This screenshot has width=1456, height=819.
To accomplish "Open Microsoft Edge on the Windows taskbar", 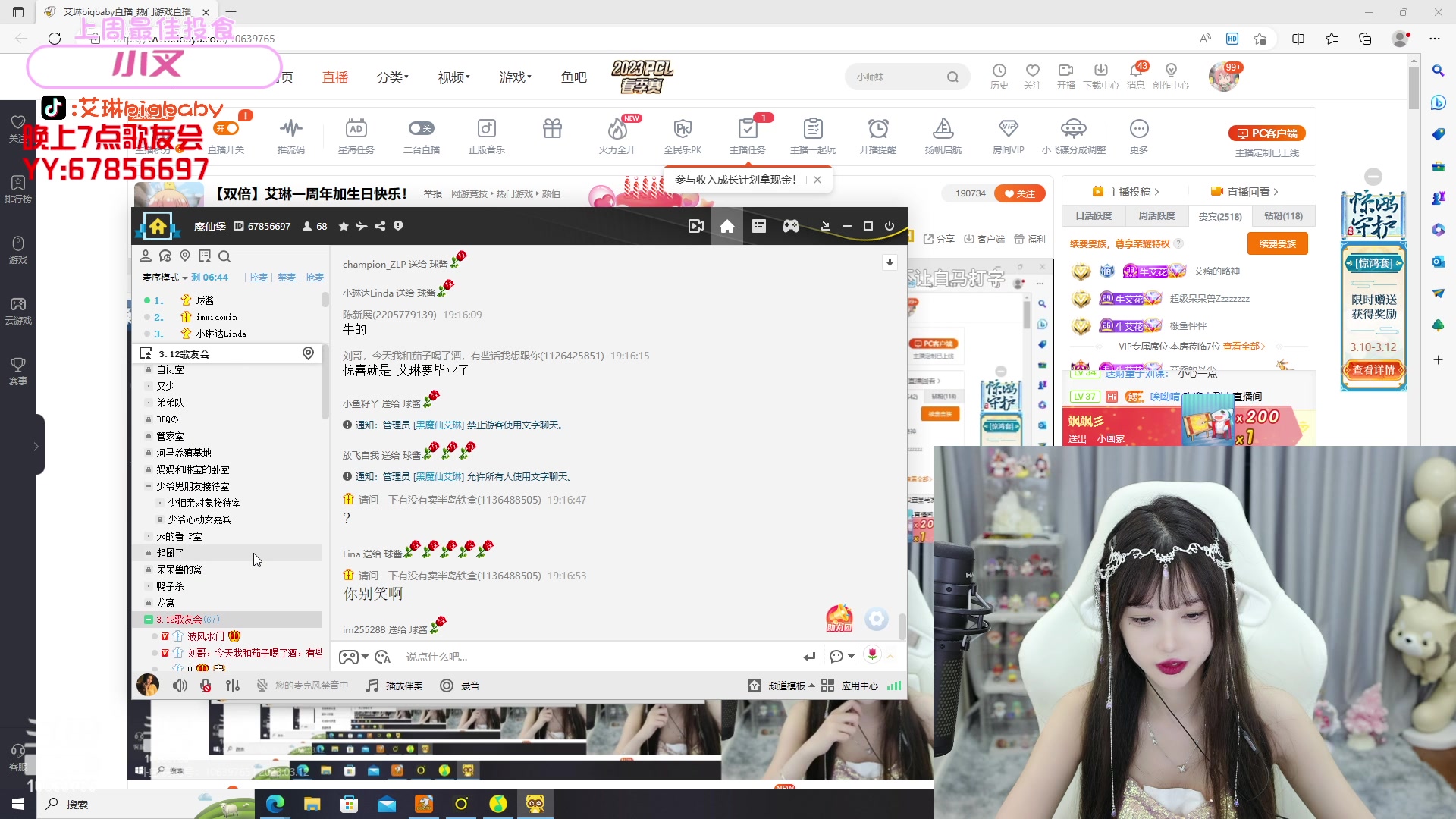I will (275, 804).
